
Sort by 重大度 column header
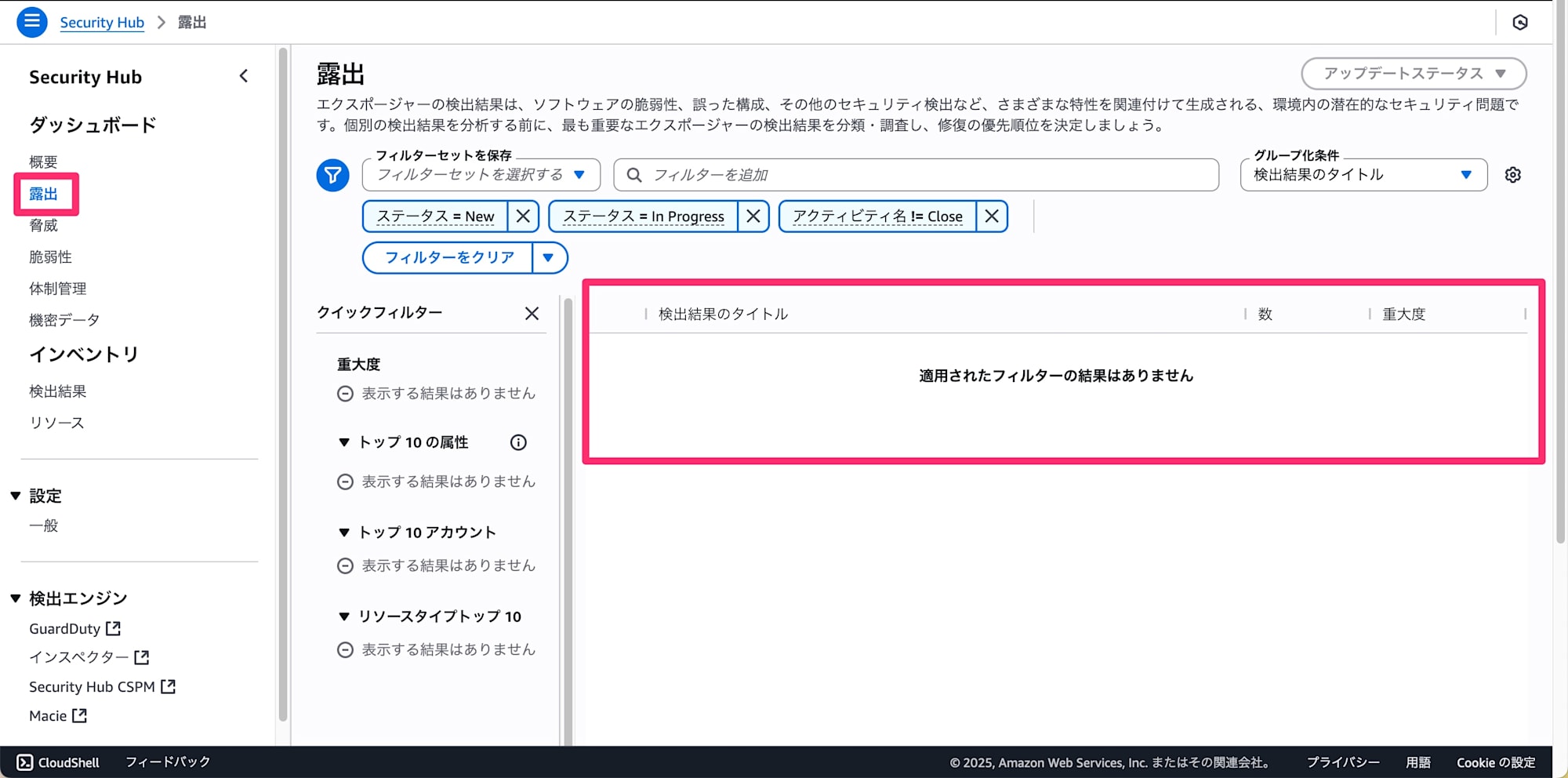(1403, 314)
